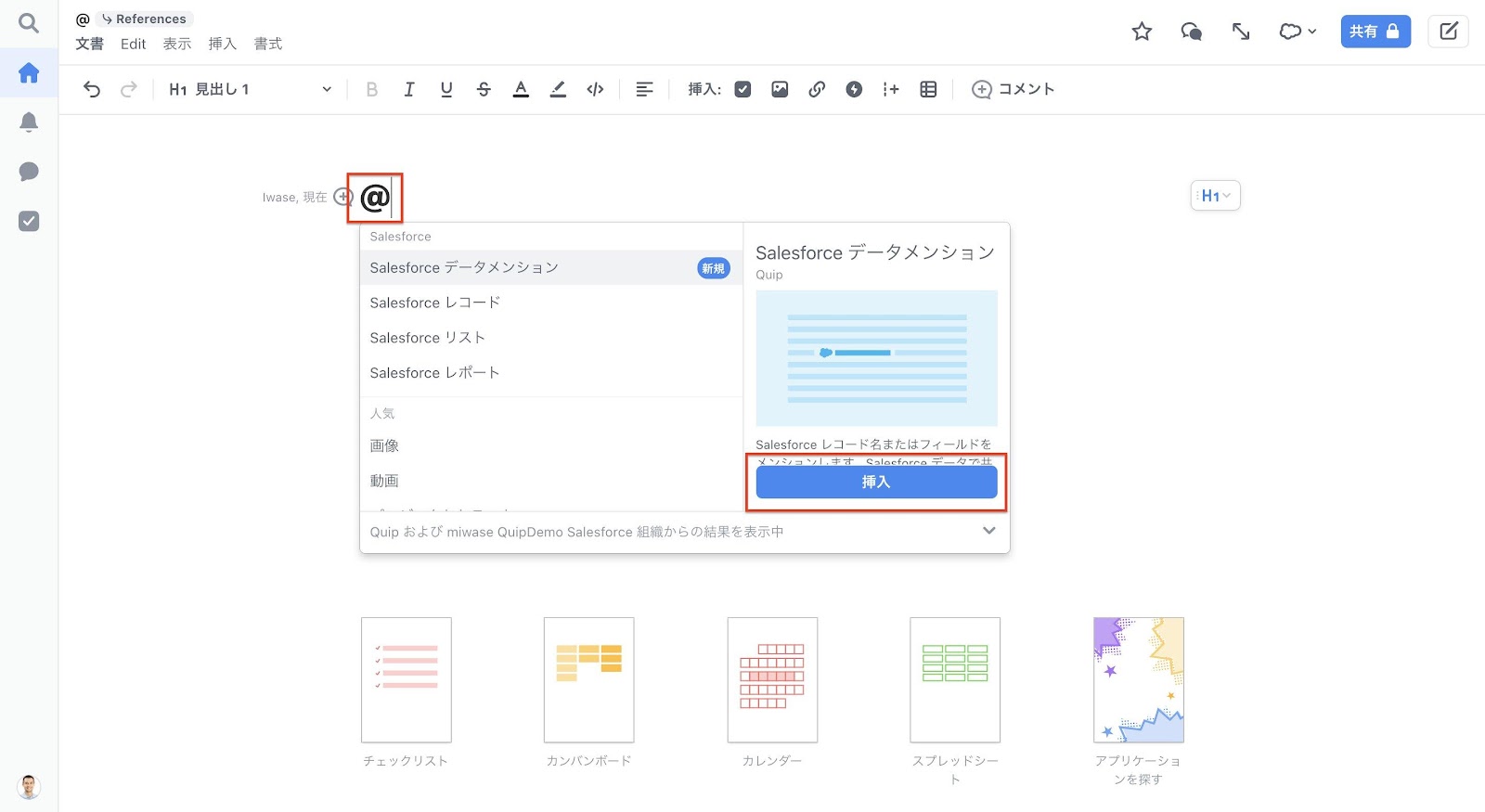Screen dimensions: 1485x812
Task: Insert live app lightning icon
Action: 854,89
